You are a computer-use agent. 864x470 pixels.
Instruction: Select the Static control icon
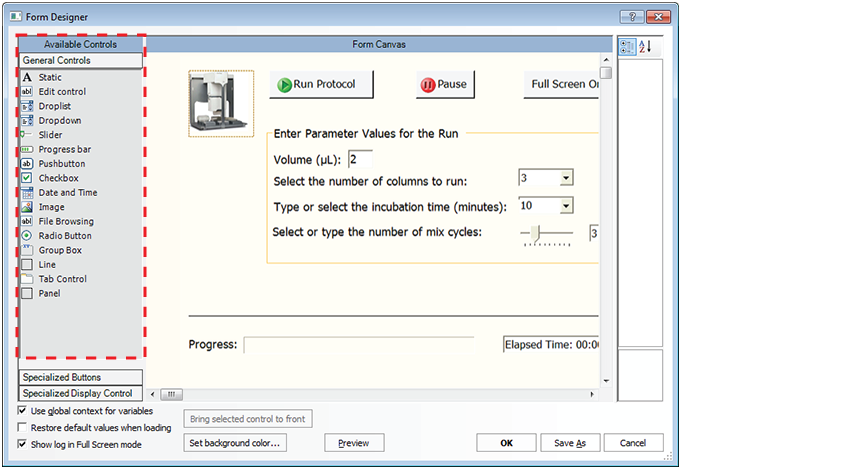[x=27, y=77]
